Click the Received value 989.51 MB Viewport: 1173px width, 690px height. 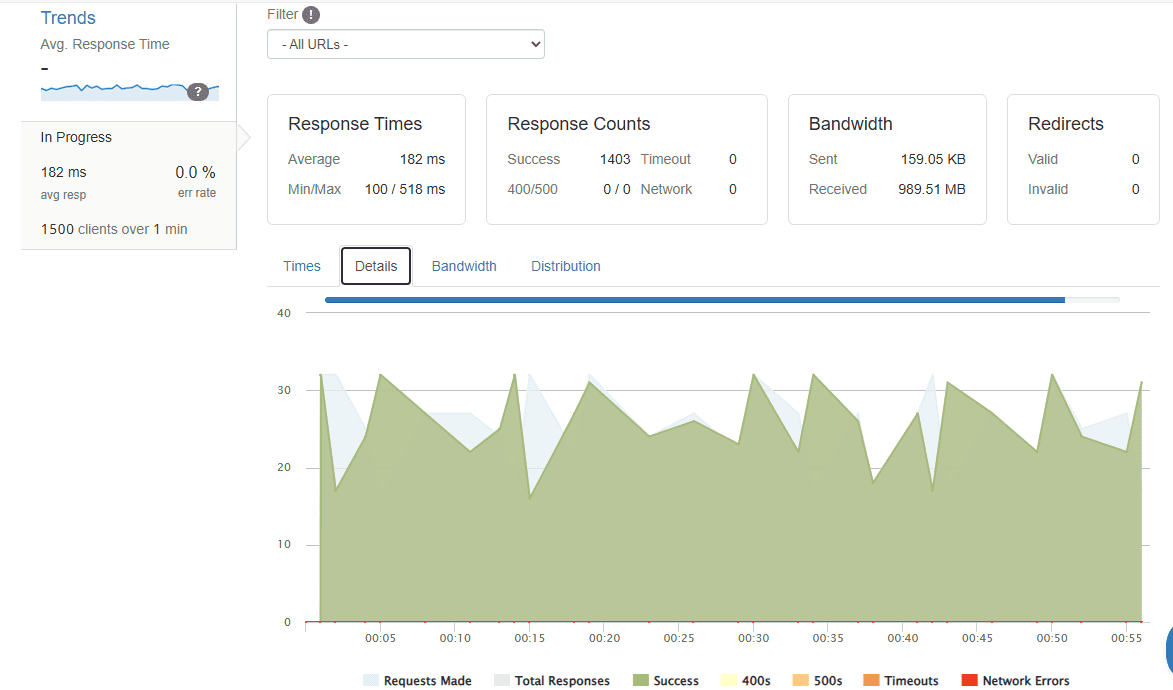coord(931,189)
